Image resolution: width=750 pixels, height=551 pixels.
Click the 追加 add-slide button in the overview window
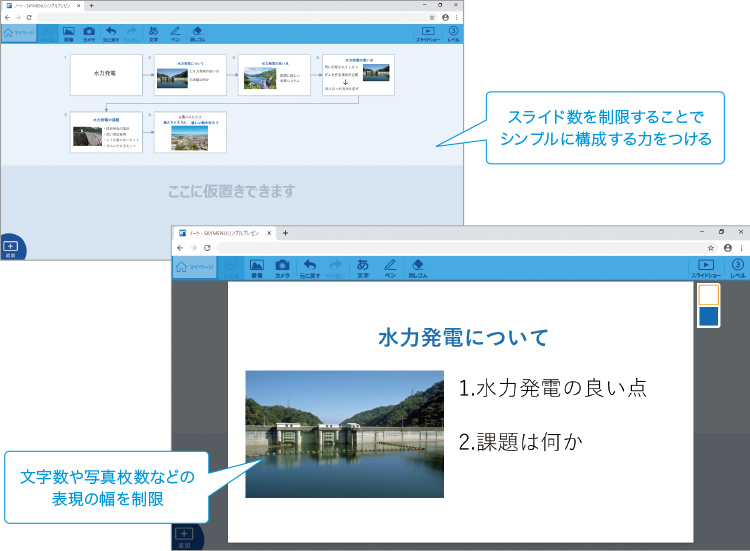click(11, 247)
